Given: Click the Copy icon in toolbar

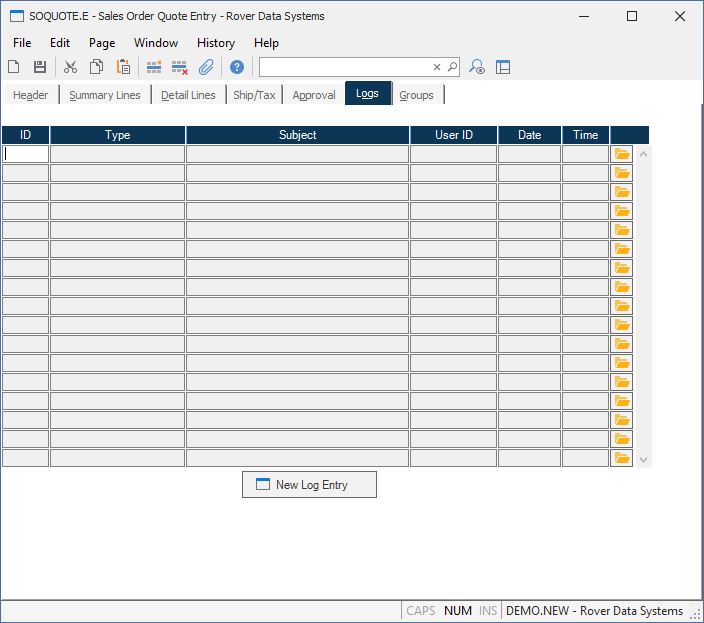Looking at the screenshot, I should click(97, 67).
